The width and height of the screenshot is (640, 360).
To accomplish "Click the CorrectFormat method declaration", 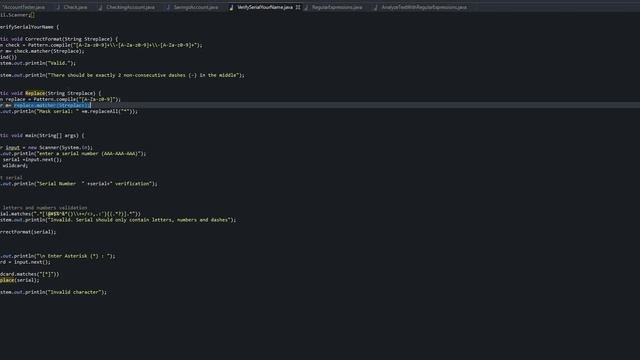I will tap(59, 39).
